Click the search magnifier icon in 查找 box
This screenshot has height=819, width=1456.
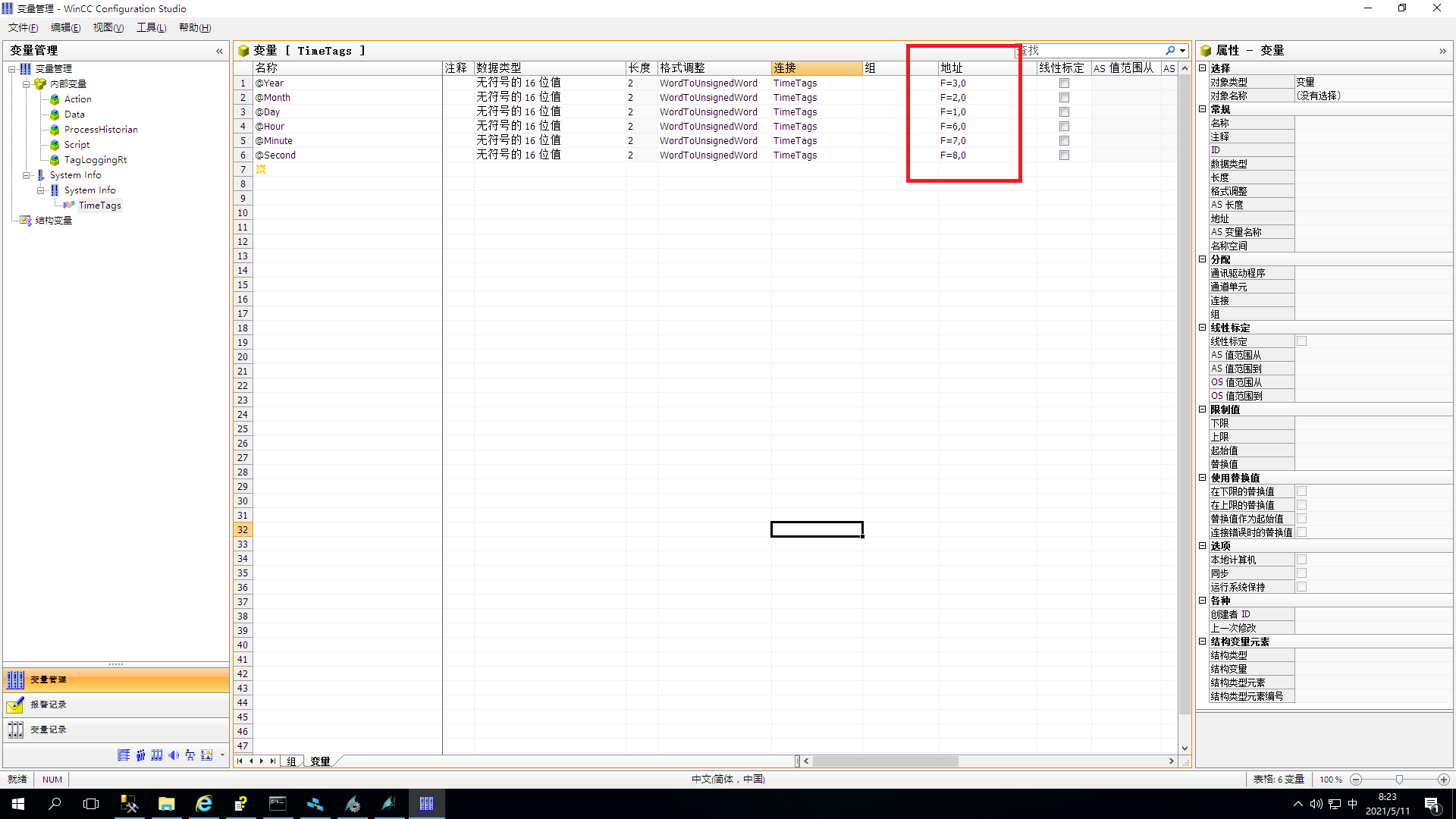(x=1170, y=51)
